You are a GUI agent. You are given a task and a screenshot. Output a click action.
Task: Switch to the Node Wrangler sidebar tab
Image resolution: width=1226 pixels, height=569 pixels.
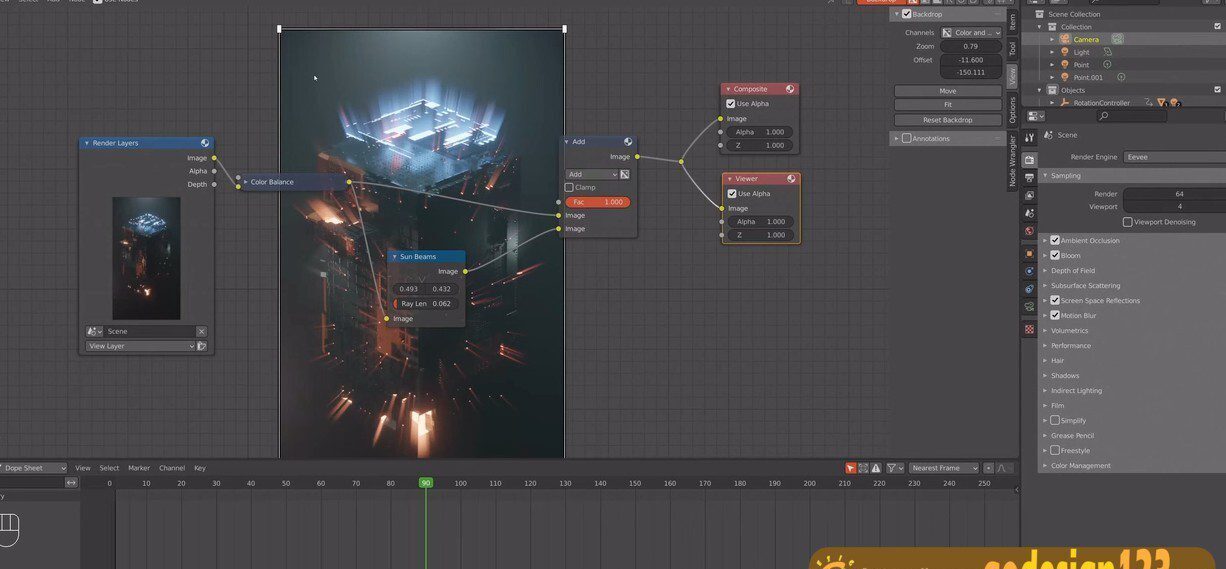pyautogui.click(x=1012, y=163)
